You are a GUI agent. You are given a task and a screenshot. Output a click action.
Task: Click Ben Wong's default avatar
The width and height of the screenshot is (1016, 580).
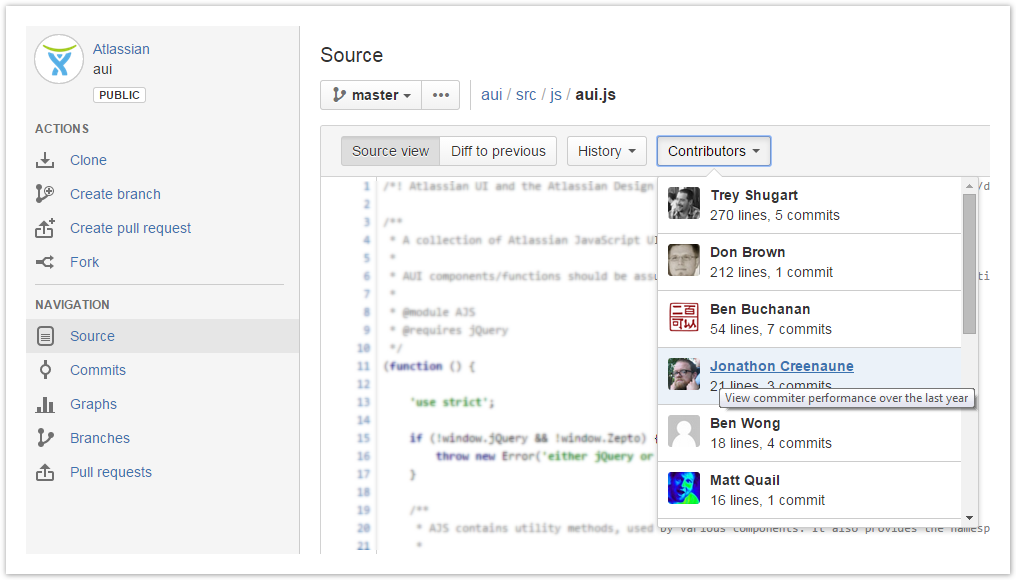[684, 432]
